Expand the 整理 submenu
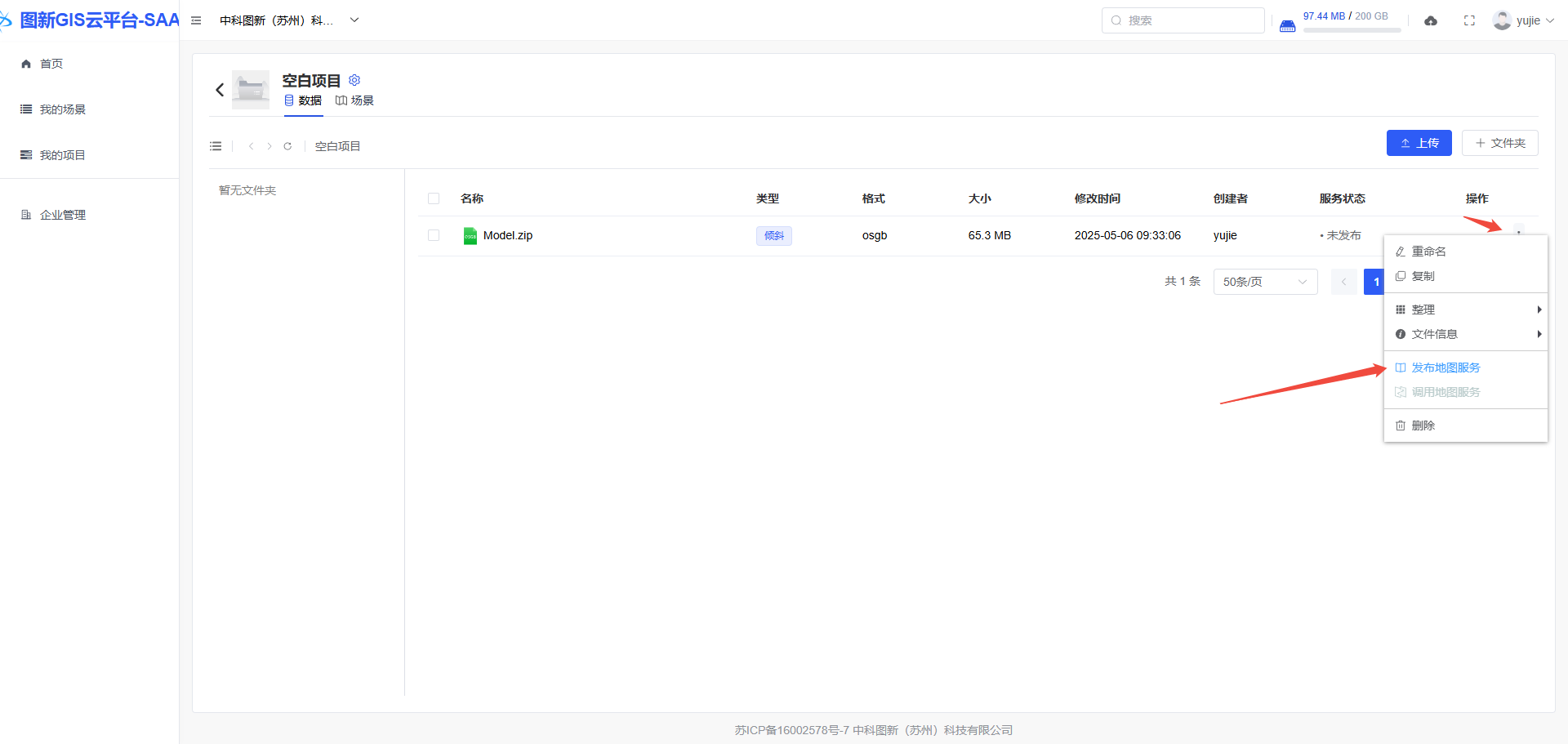Image resolution: width=1568 pixels, height=744 pixels. click(x=1466, y=310)
